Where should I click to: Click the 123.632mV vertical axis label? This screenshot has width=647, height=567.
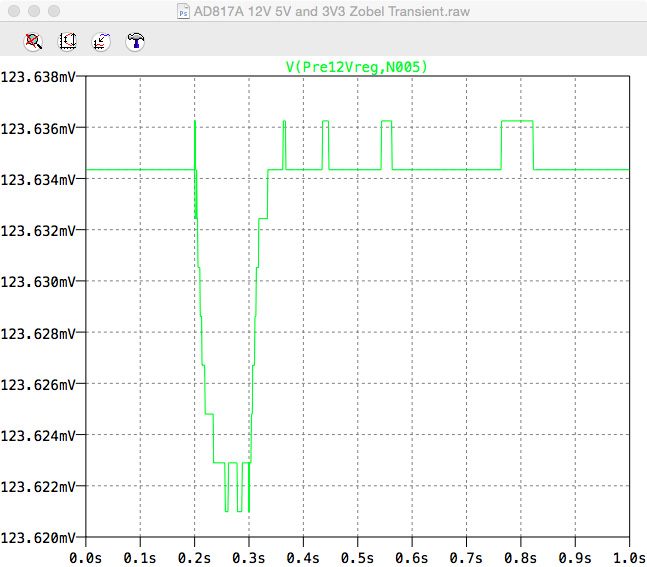click(38, 231)
